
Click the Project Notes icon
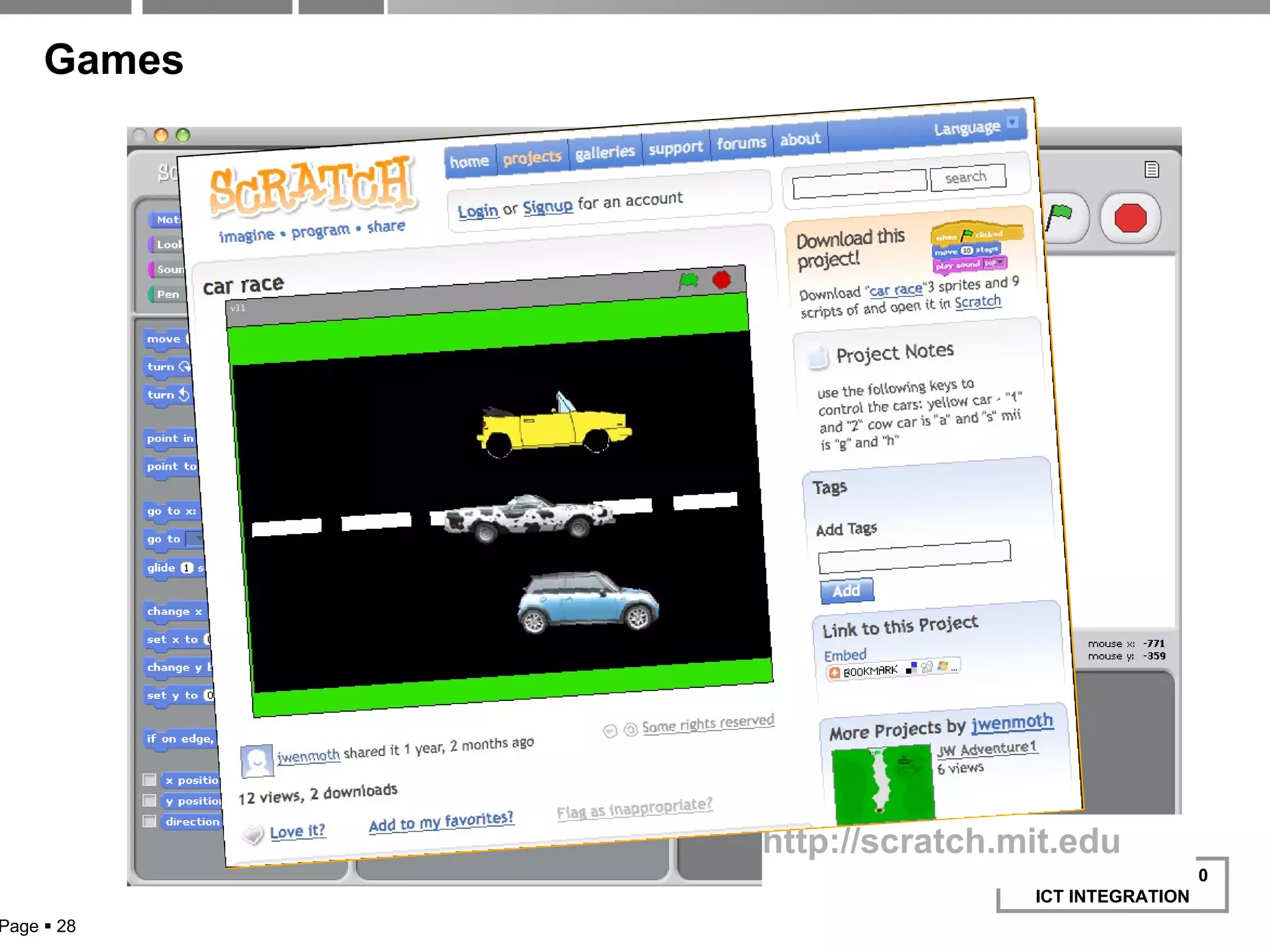click(817, 356)
